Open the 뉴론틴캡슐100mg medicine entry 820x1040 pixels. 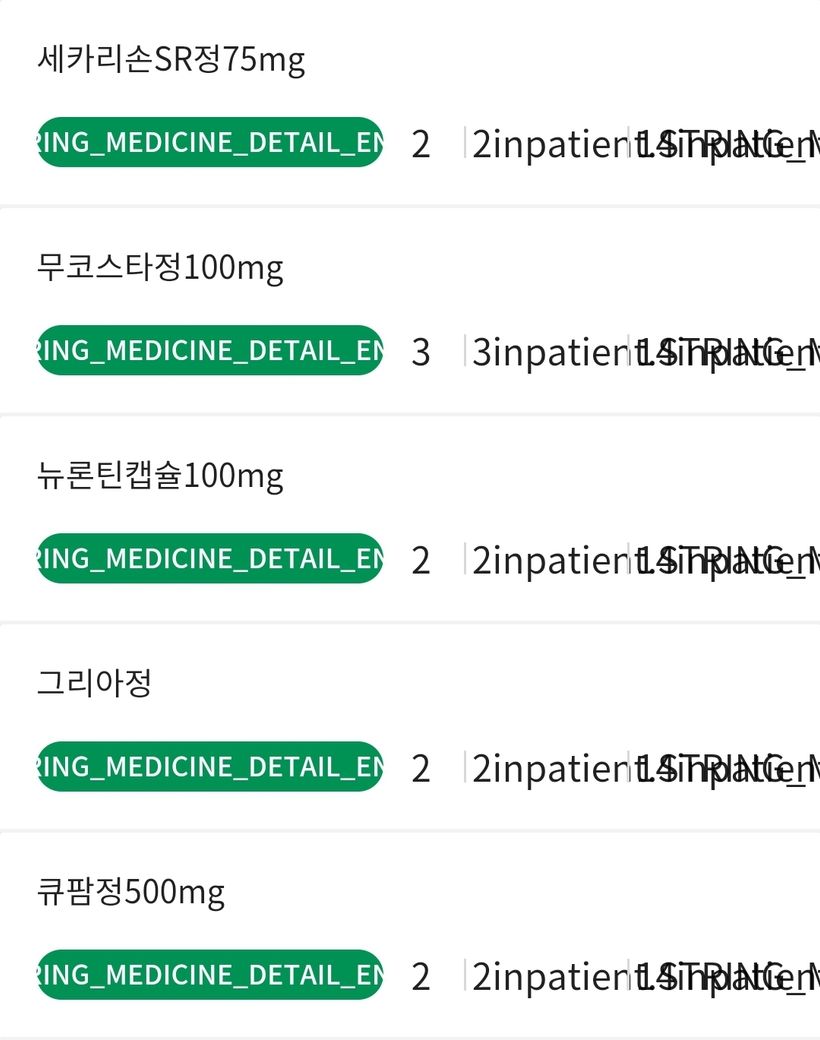(x=160, y=476)
